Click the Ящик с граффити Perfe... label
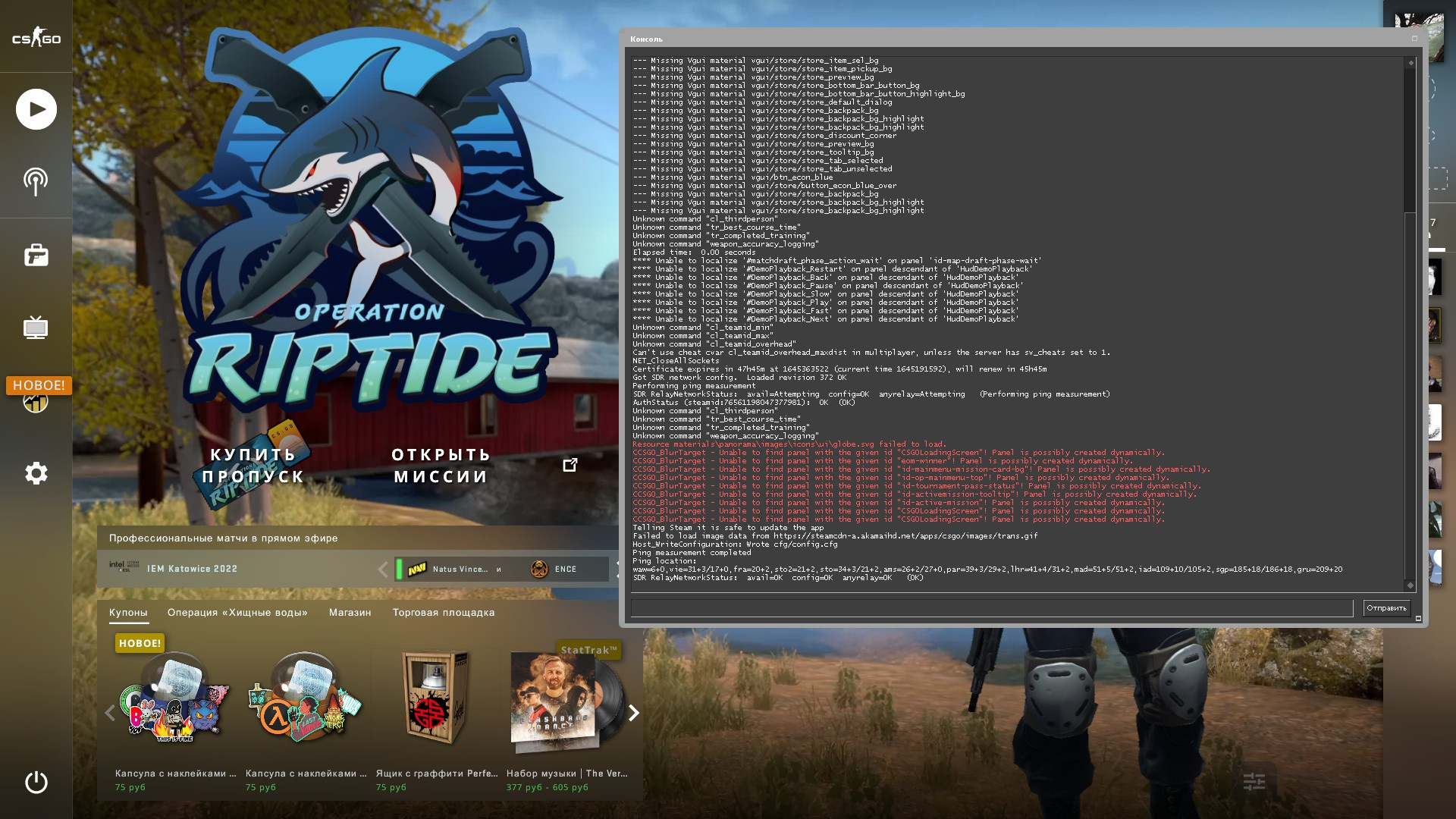 [437, 773]
